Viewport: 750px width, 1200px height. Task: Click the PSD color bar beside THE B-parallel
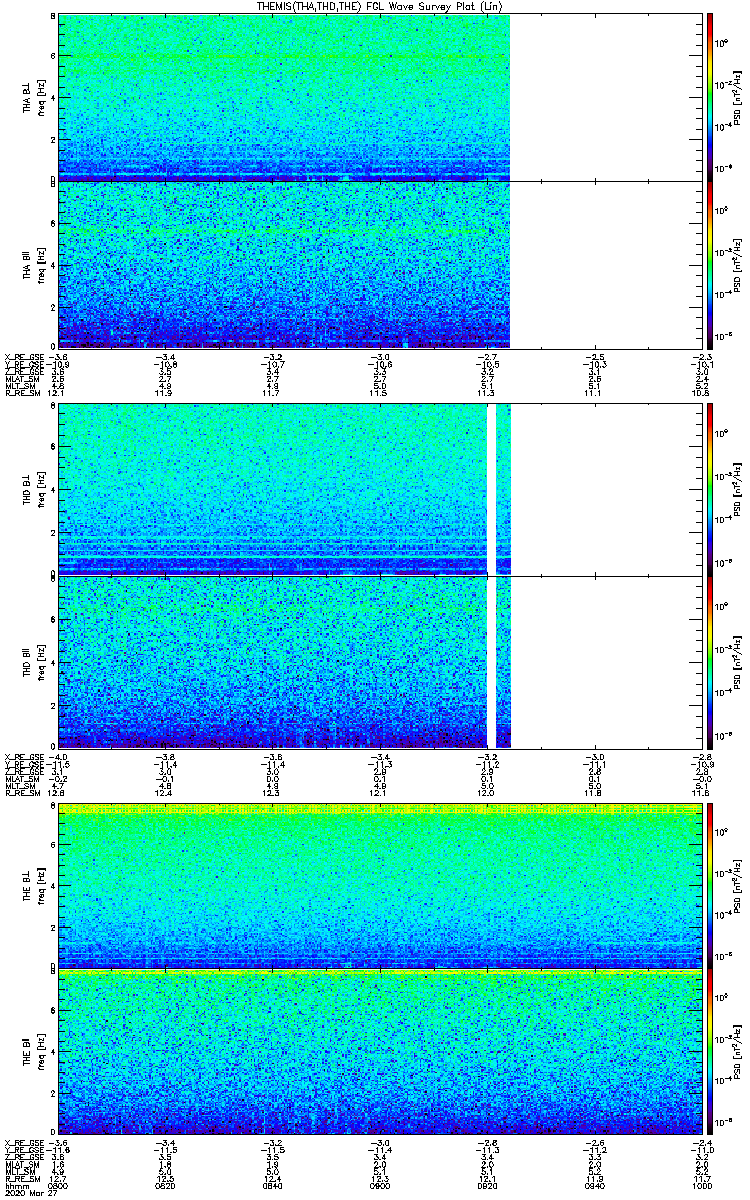[x=710, y=1052]
